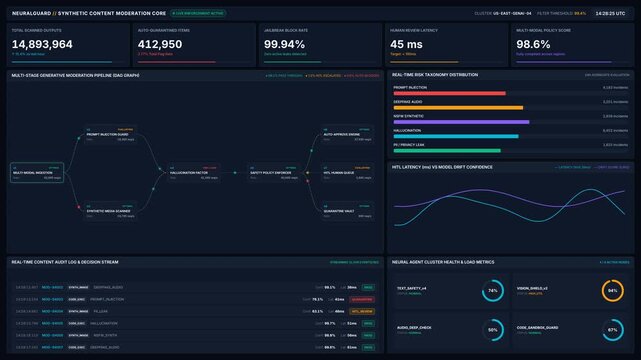Click the CODE_SANDBOX_GUARD 67% load gauge
The width and height of the screenshot is (641, 360).
click(612, 330)
